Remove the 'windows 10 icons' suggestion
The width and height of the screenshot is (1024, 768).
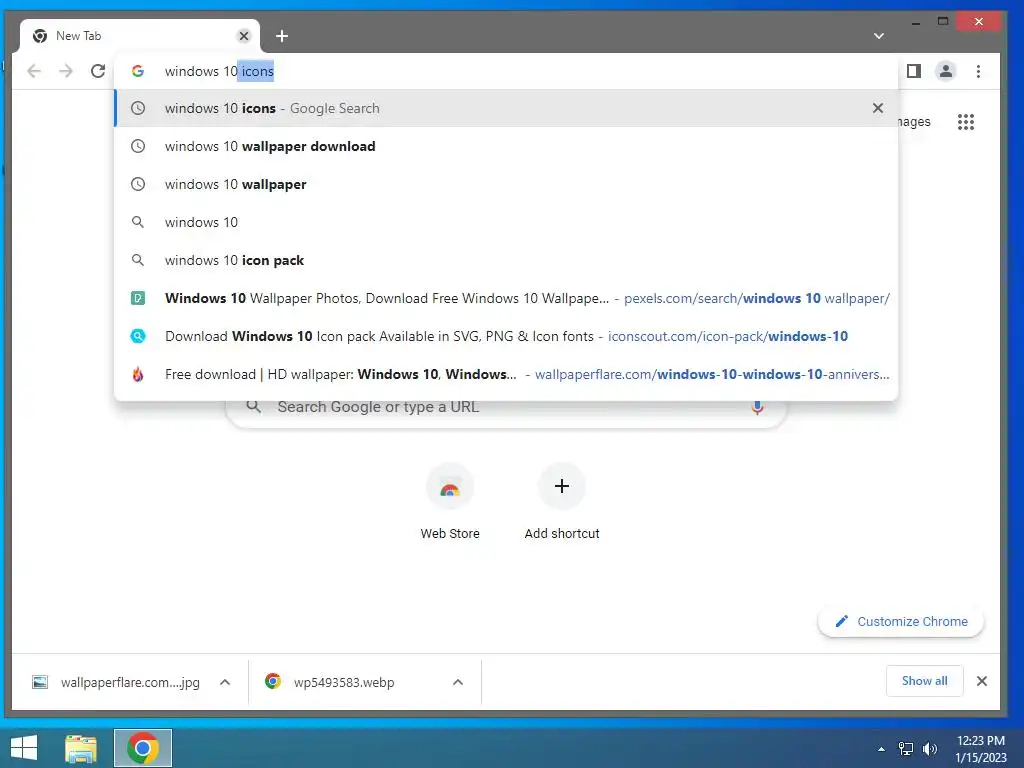(878, 108)
